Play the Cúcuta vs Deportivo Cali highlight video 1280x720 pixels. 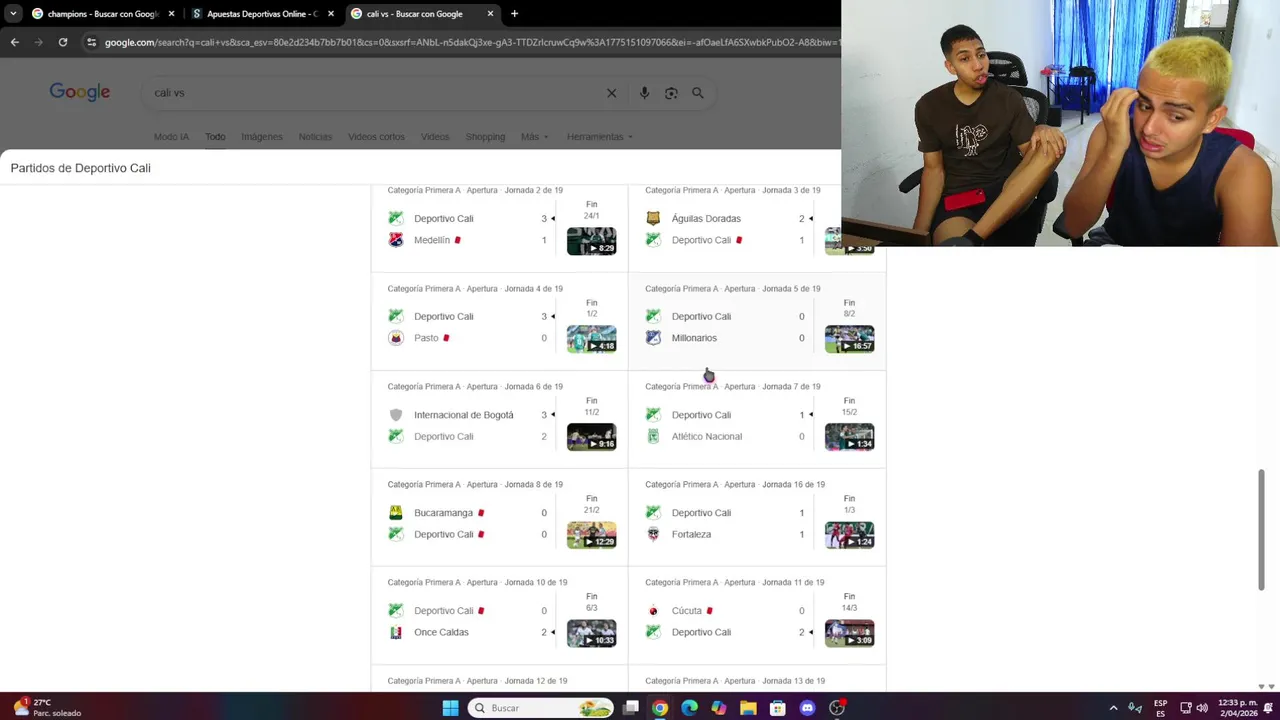point(849,633)
